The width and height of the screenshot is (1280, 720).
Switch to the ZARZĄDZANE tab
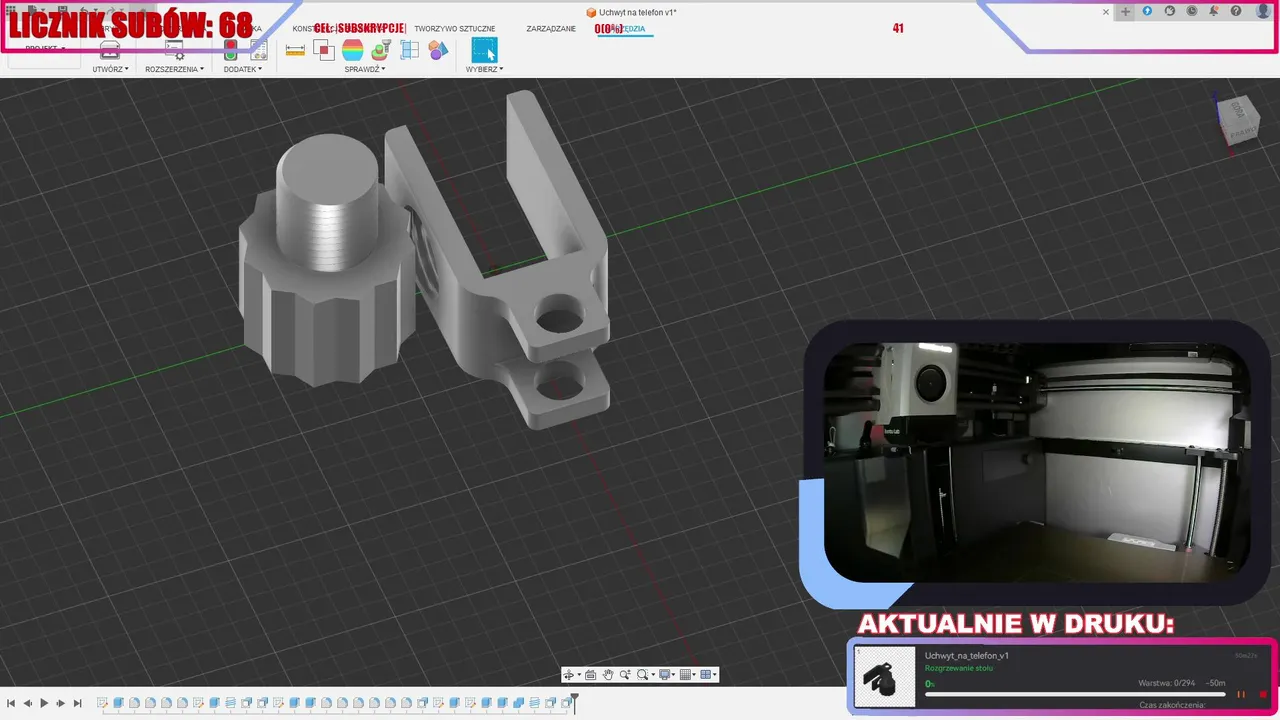click(x=551, y=29)
